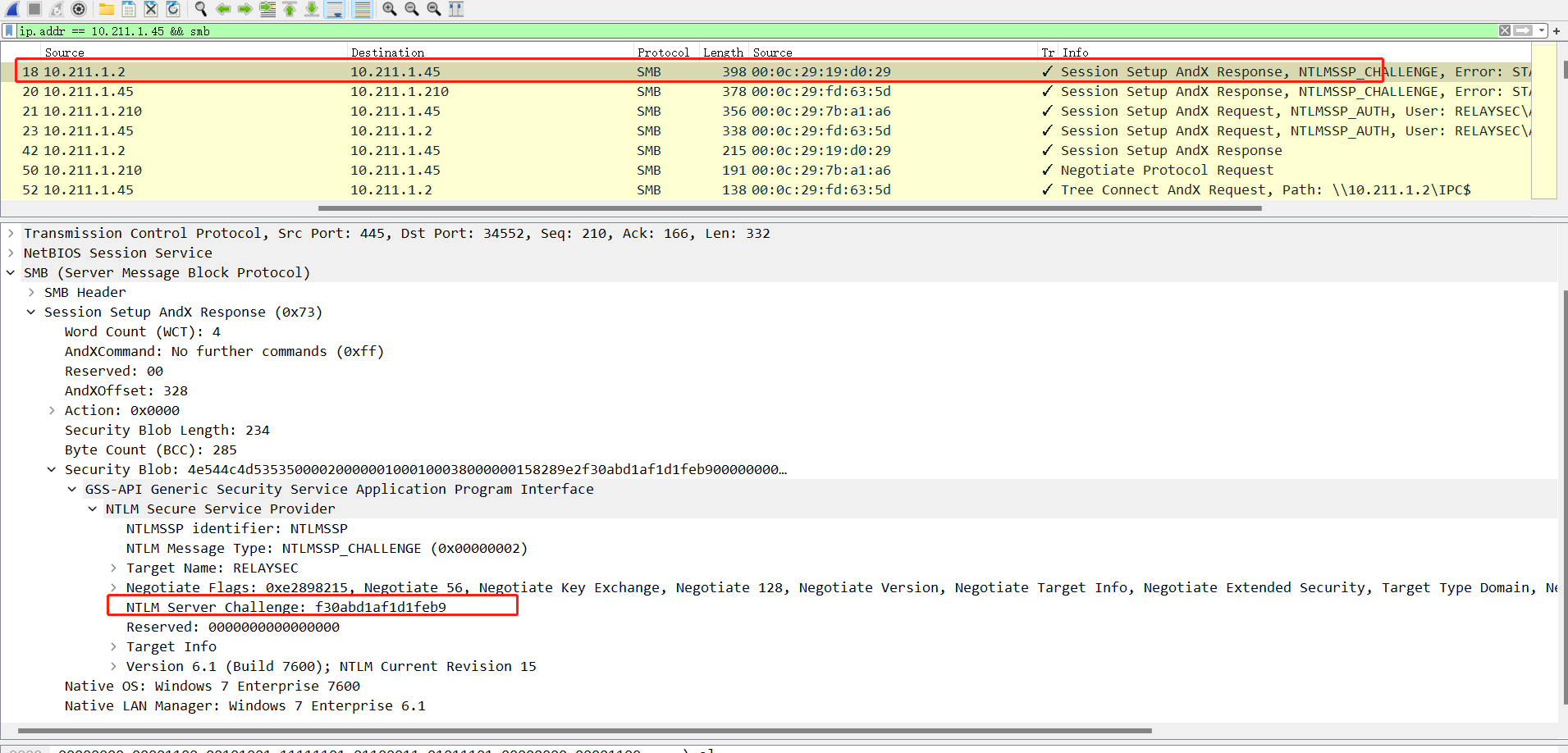Sort packets by Info column header

pyautogui.click(x=1075, y=52)
